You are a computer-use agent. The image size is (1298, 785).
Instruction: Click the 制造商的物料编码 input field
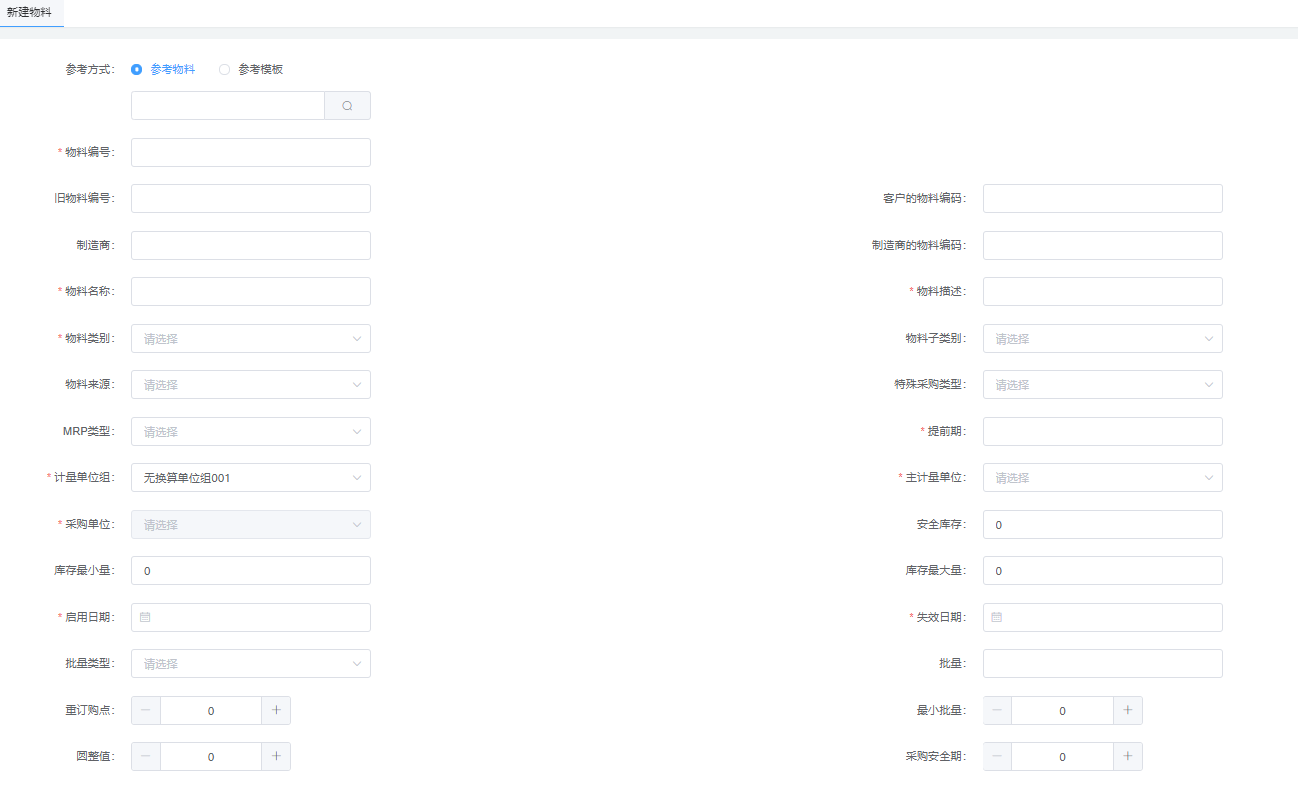(1102, 246)
